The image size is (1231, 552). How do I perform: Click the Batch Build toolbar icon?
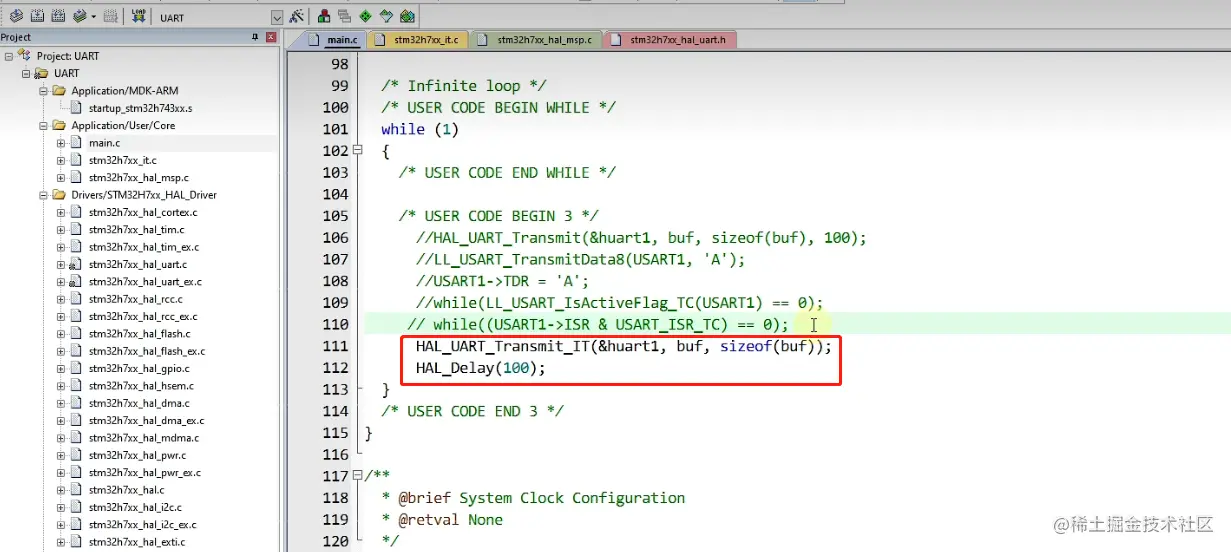click(79, 16)
